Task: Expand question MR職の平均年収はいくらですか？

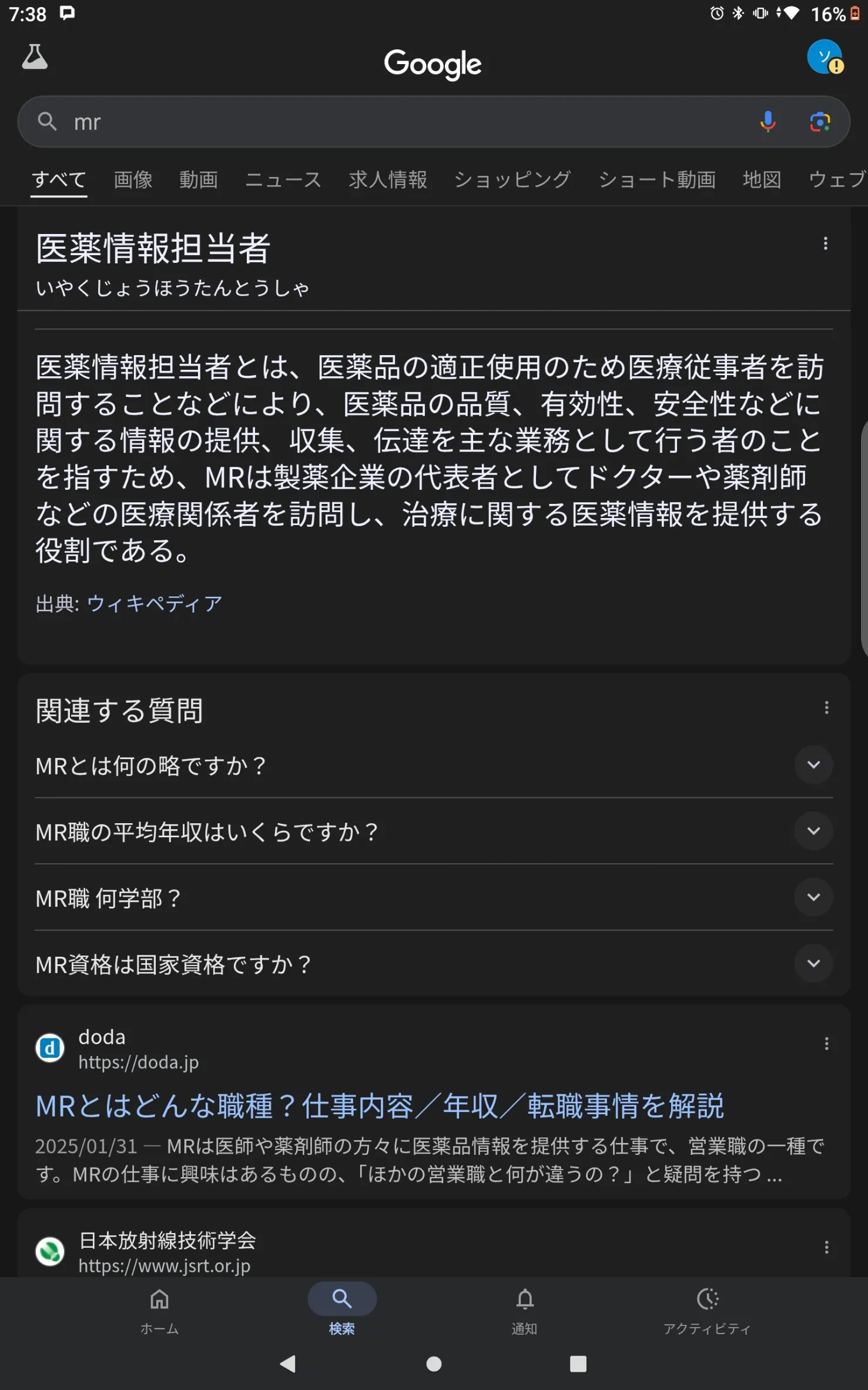Action: pos(434,831)
